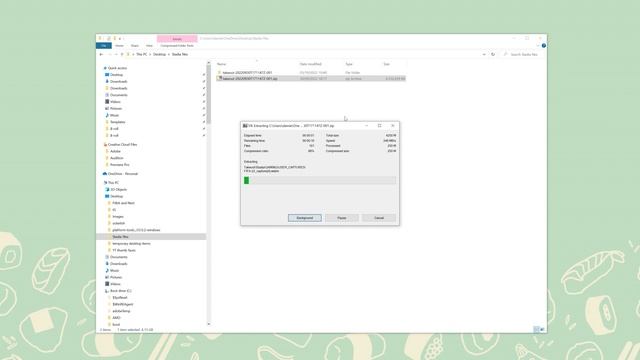The image size is (640, 360).
Task: Refresh the Explorer address bar location
Action: pos(493,54)
